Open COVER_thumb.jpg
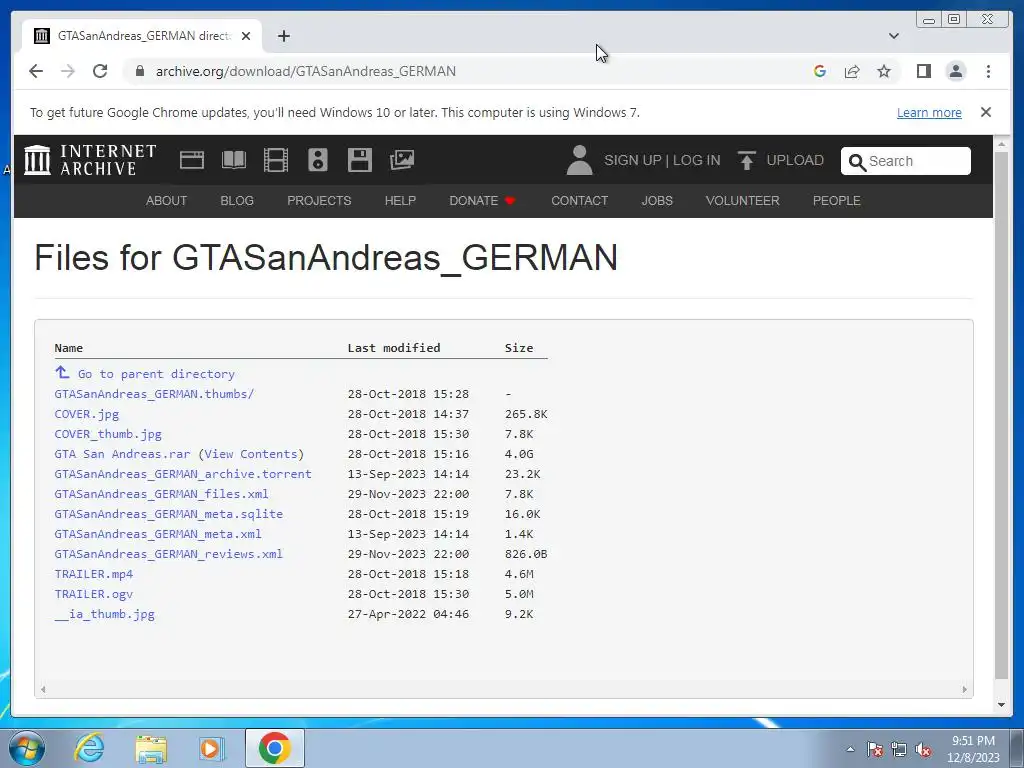Image resolution: width=1024 pixels, height=768 pixels. [108, 434]
